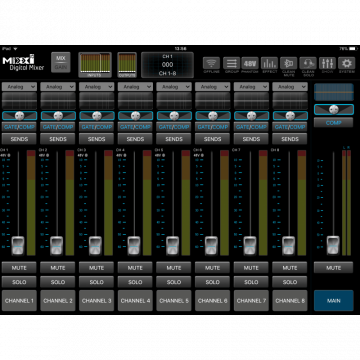Open channel 2 Sends

click(58, 139)
